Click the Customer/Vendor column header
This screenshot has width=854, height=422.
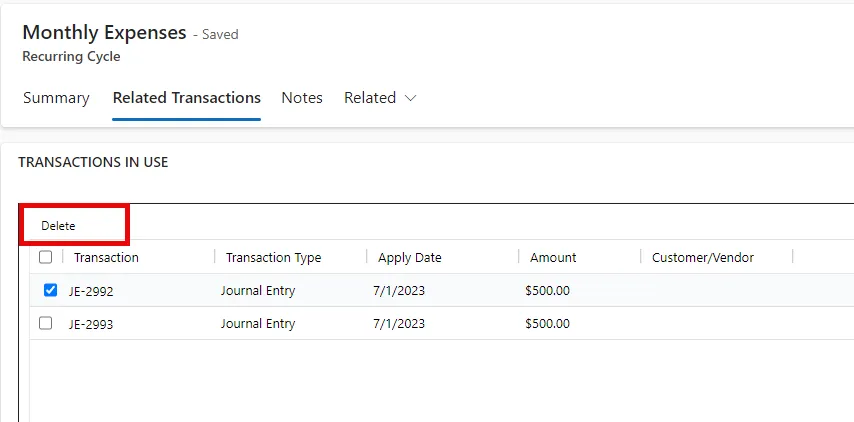click(x=703, y=258)
